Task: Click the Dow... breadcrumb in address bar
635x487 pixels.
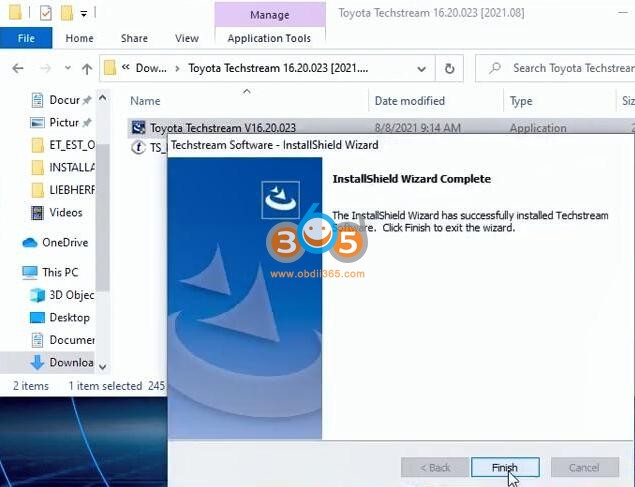Action: pyautogui.click(x=151, y=68)
